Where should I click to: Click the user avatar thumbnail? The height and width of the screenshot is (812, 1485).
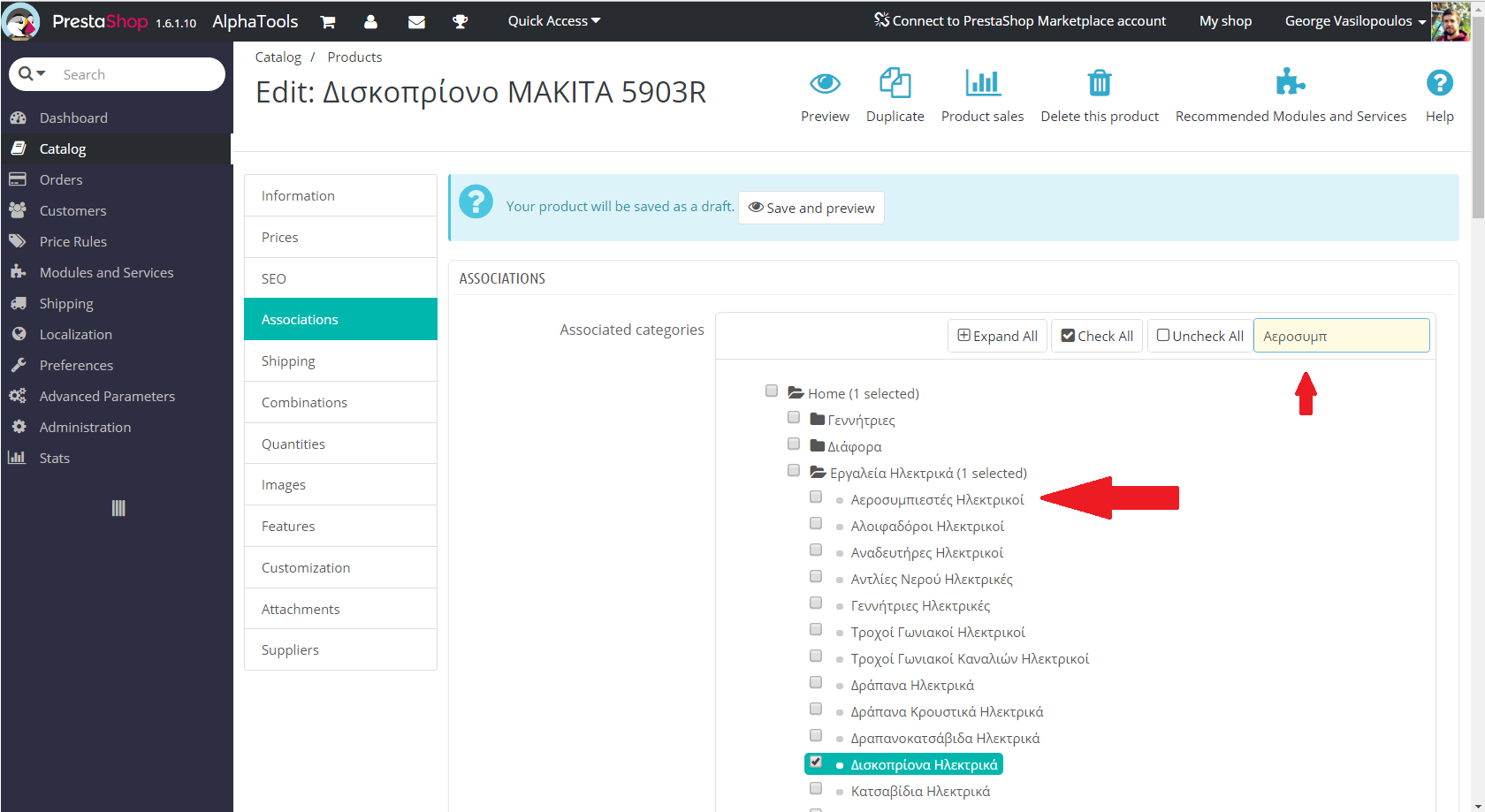click(1451, 21)
